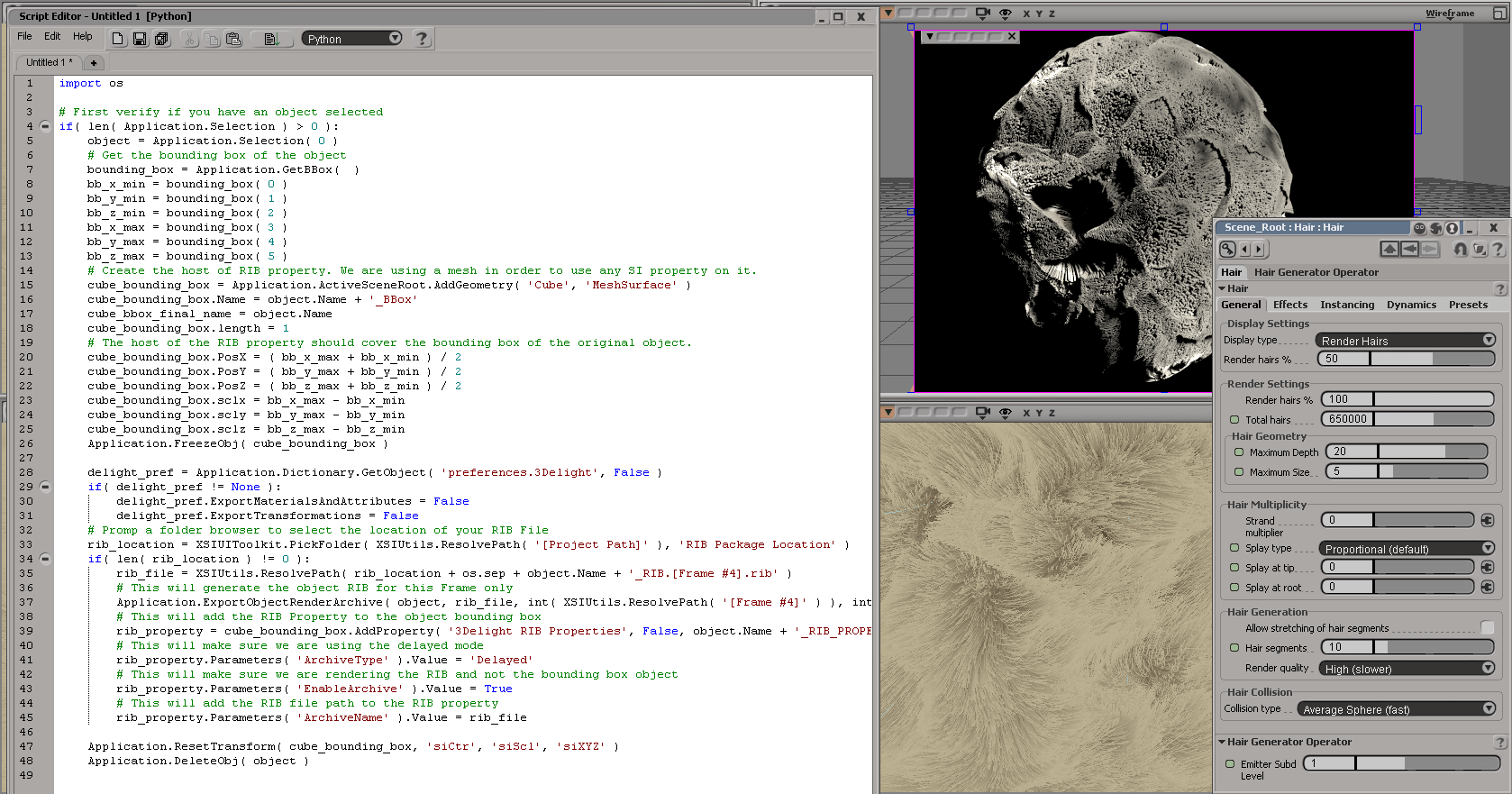
Task: Toggle the Maximum Depth animation marker
Action: [x=1239, y=452]
